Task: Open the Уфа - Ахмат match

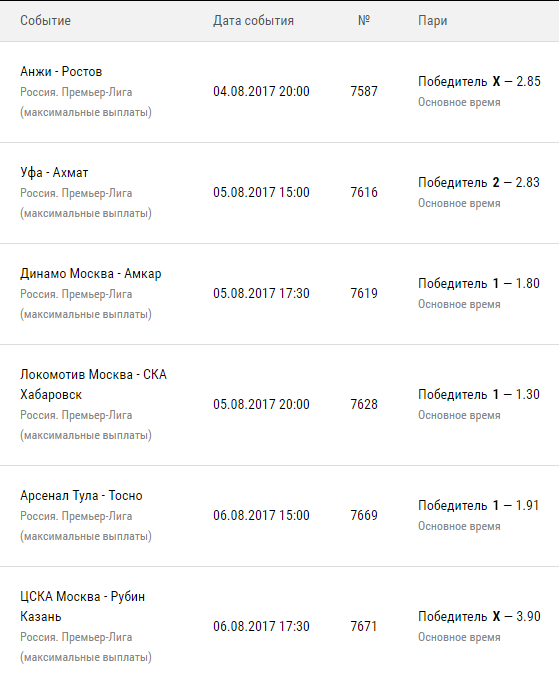Action: (54, 172)
